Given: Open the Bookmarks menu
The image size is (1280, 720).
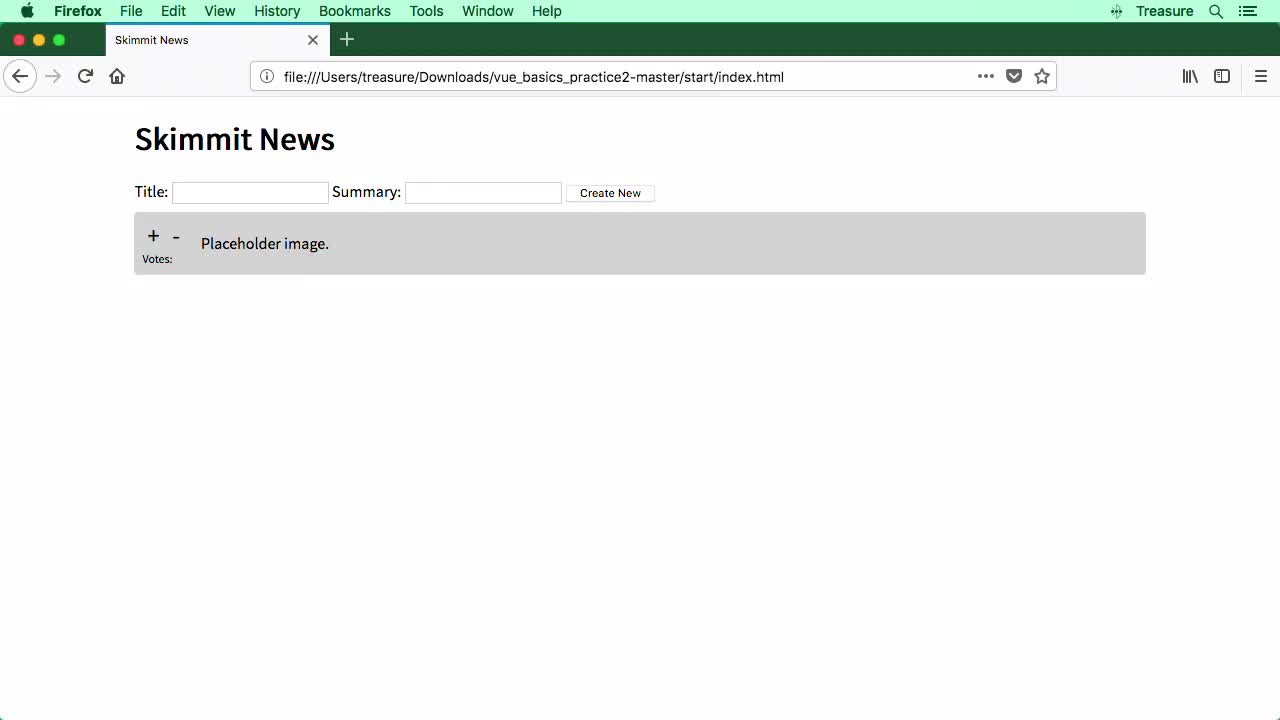Looking at the screenshot, I should [354, 11].
